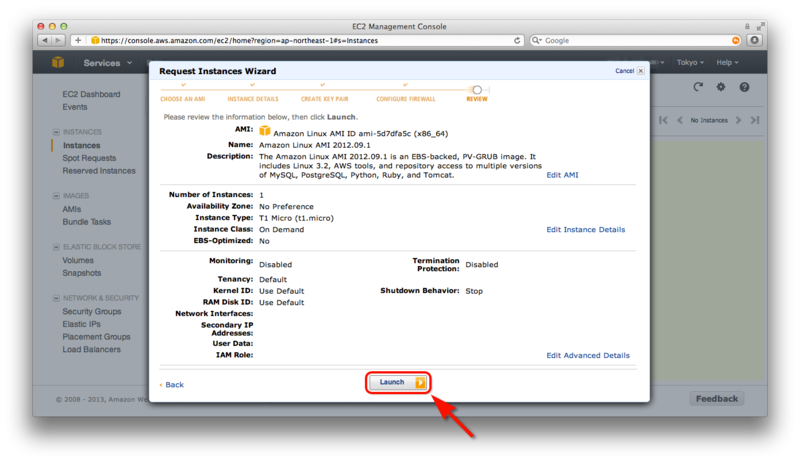Image resolution: width=800 pixels, height=462 pixels.
Task: Open Instances in sidebar
Action: 82,145
